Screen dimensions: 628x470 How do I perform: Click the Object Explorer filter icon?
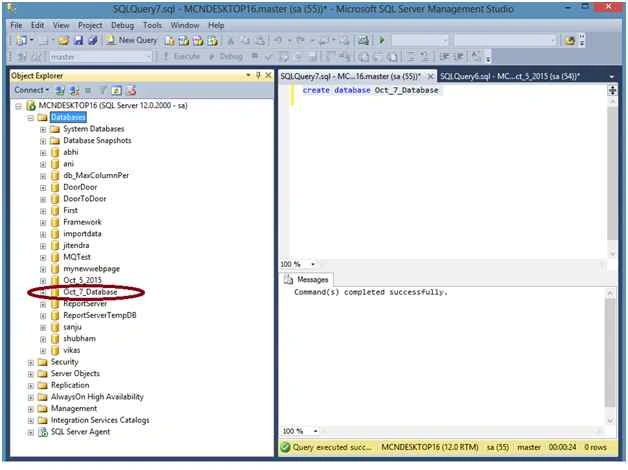point(103,90)
